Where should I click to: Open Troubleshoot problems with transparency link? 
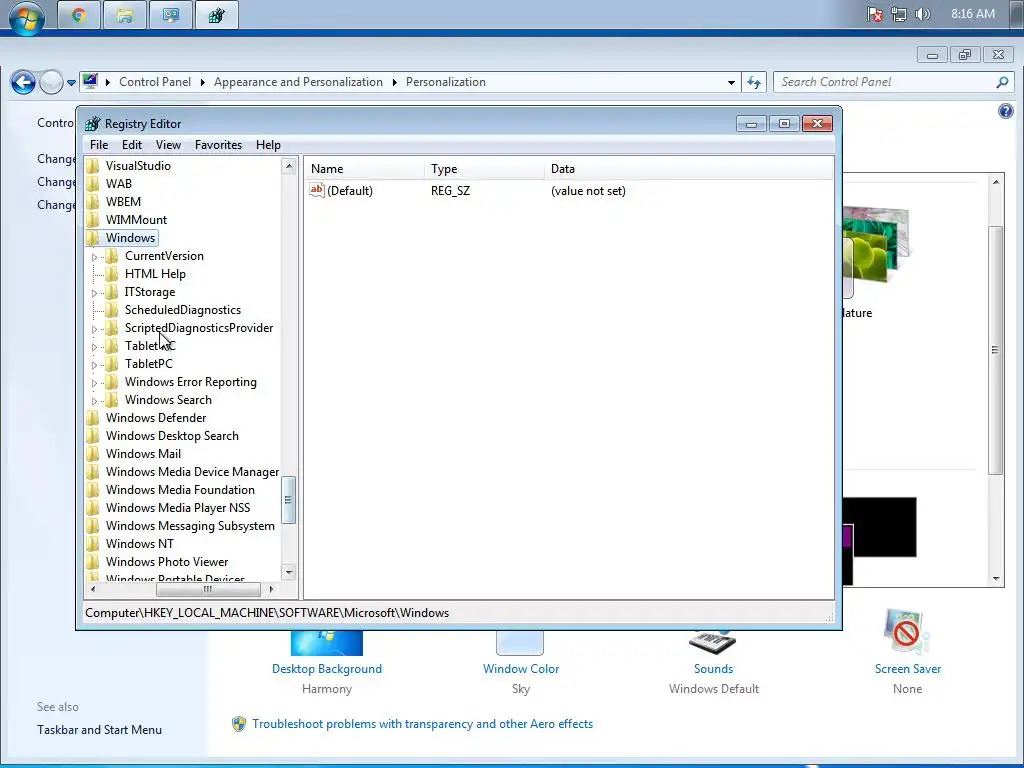423,724
